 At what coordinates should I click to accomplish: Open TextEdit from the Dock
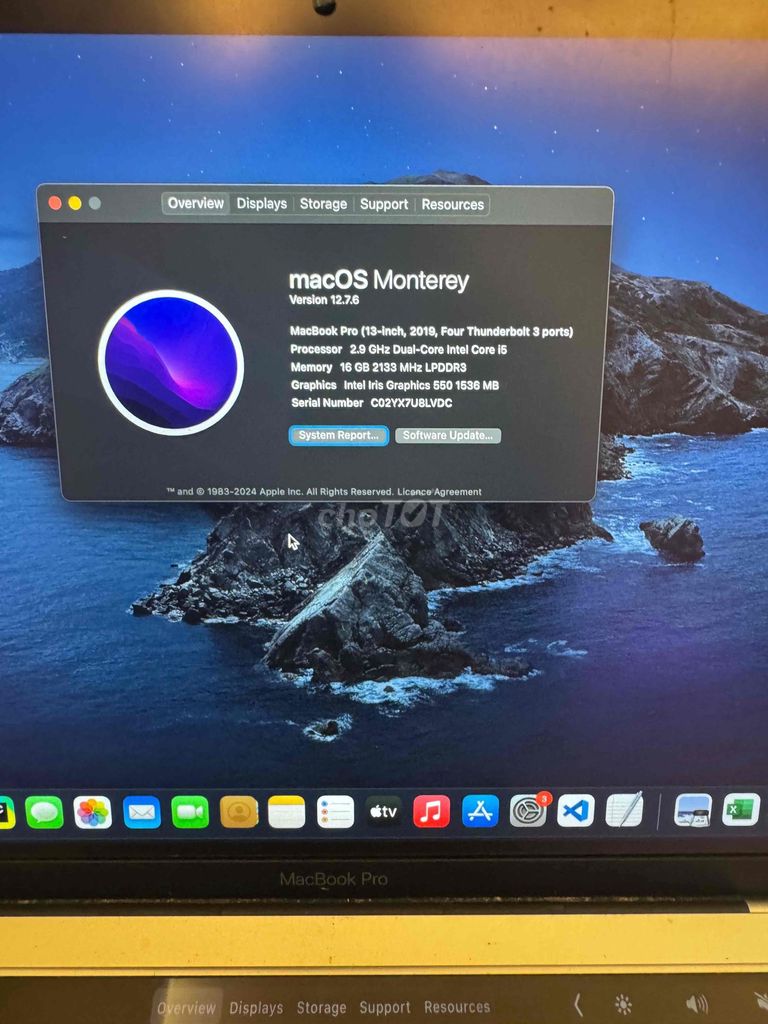[624, 810]
